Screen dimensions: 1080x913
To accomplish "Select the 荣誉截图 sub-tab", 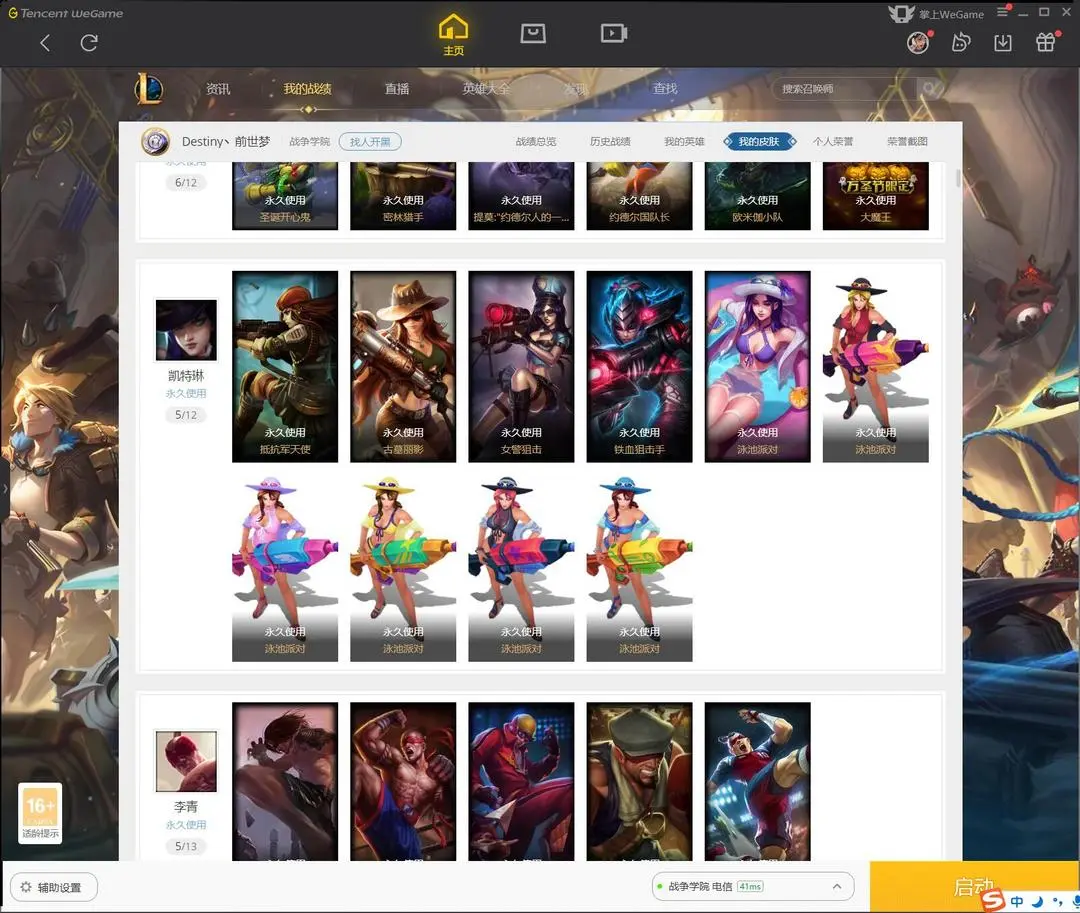I will [907, 142].
